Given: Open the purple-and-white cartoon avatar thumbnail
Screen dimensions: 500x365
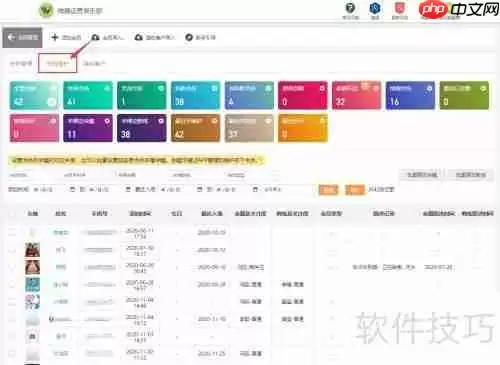Looking at the screenshot, I should coord(33,302).
